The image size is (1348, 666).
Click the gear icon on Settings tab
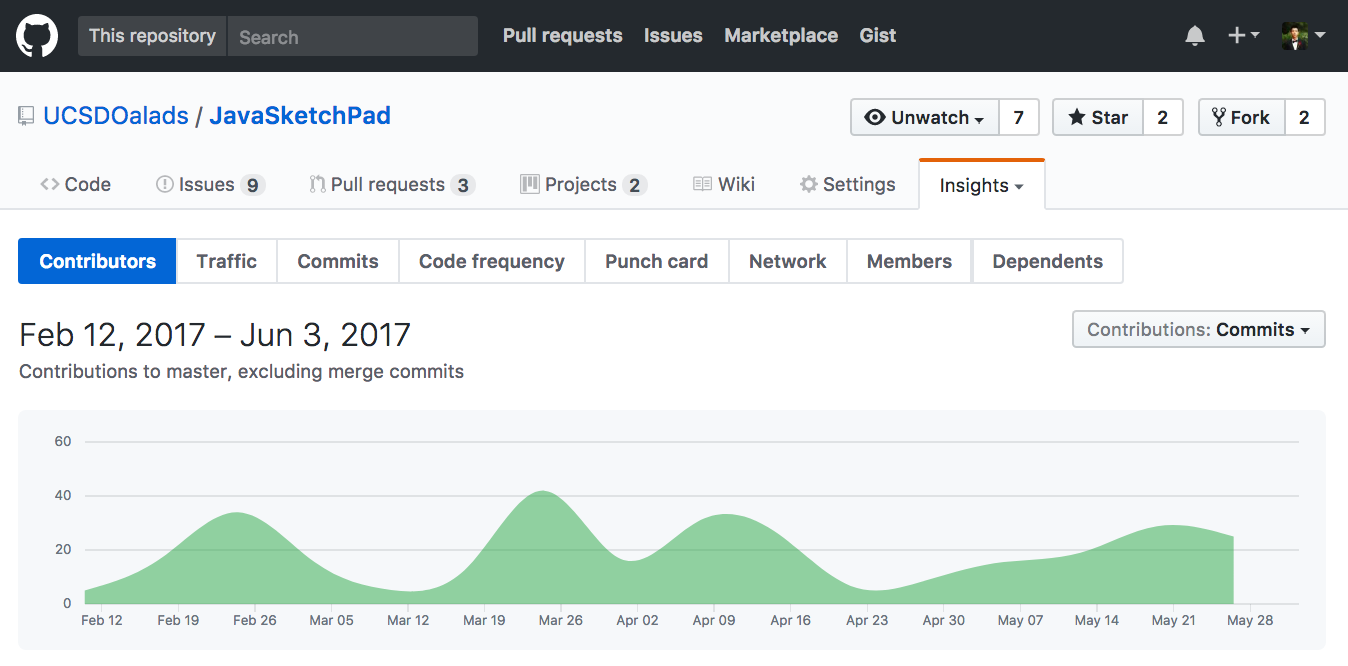809,184
